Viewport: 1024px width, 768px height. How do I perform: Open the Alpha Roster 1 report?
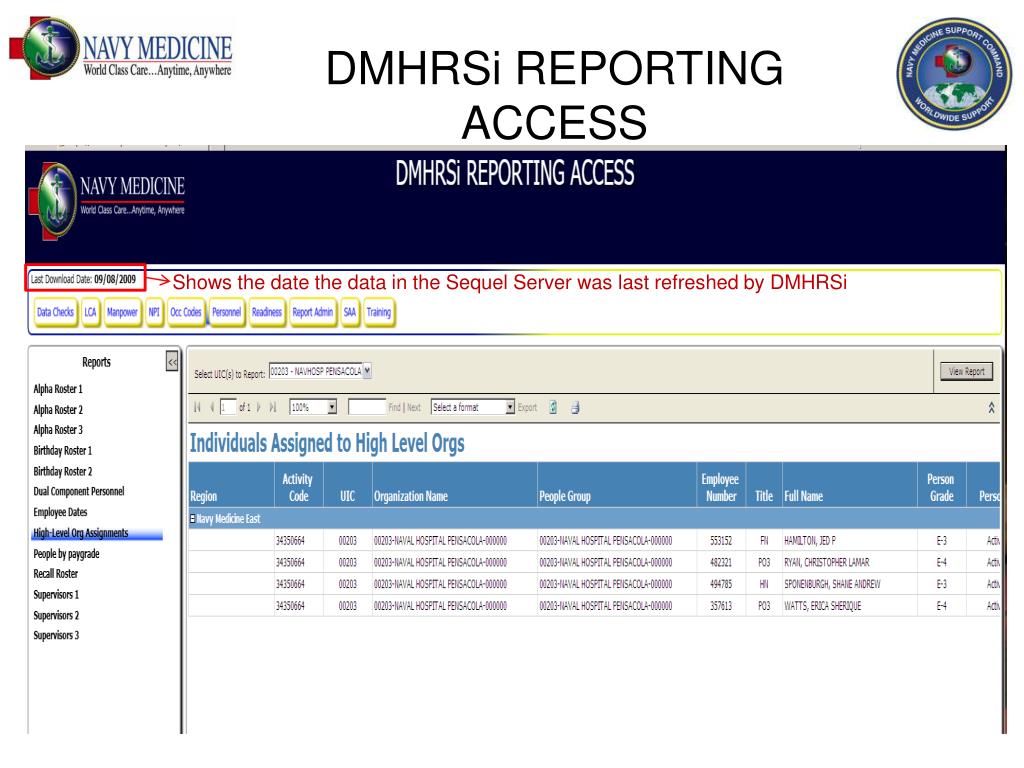(58, 389)
